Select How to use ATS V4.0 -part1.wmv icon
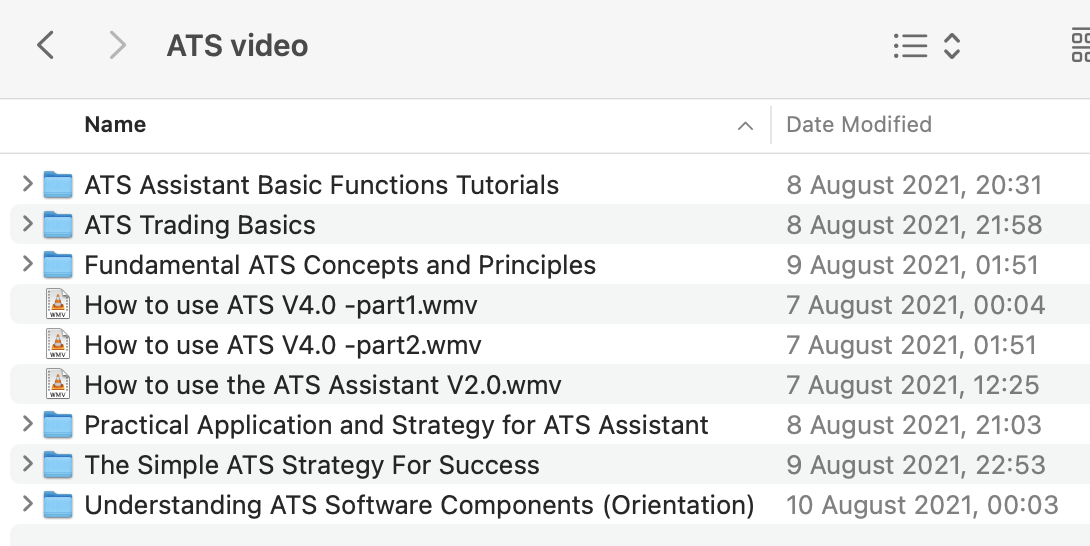Image resolution: width=1090 pixels, height=546 pixels. click(x=59, y=305)
